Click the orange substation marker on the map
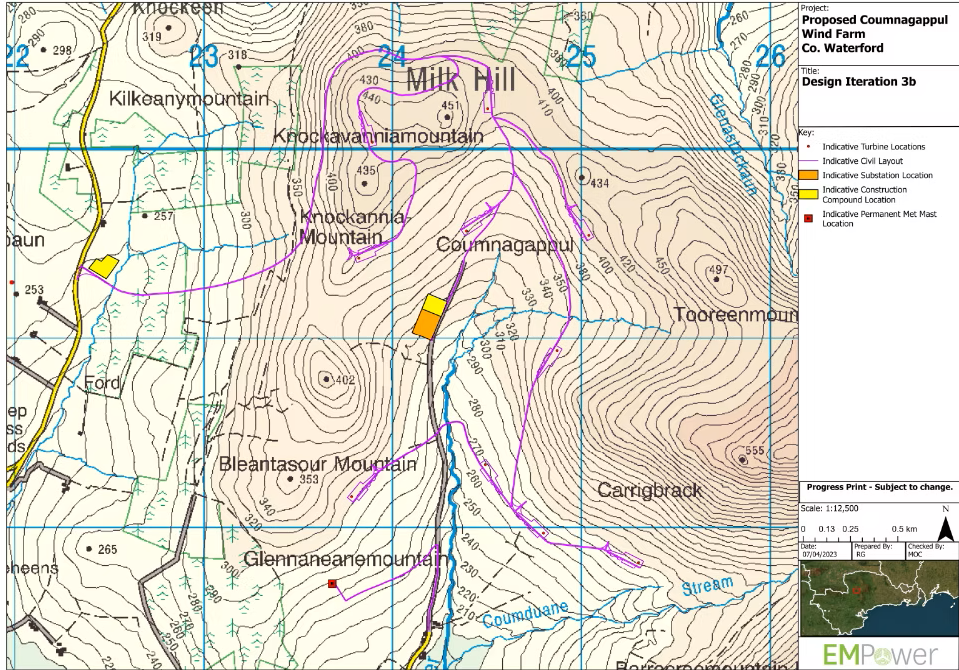 pos(425,321)
